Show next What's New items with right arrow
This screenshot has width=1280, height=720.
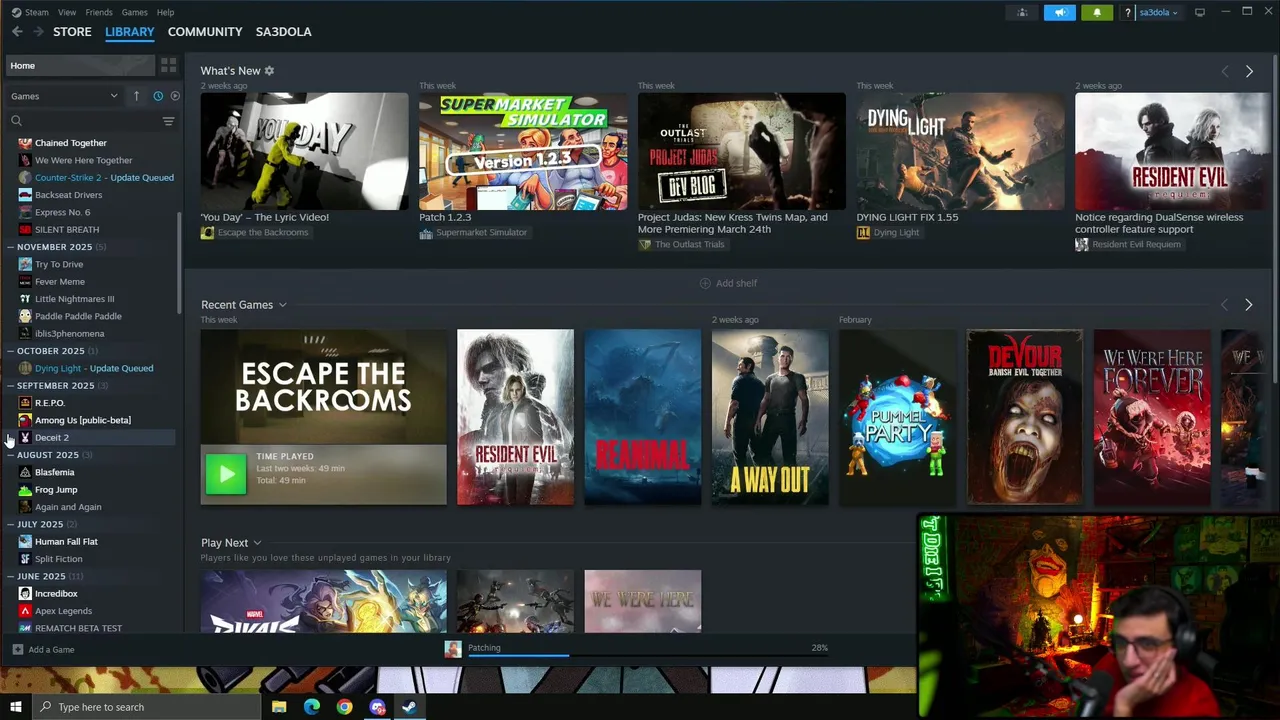click(x=1249, y=71)
